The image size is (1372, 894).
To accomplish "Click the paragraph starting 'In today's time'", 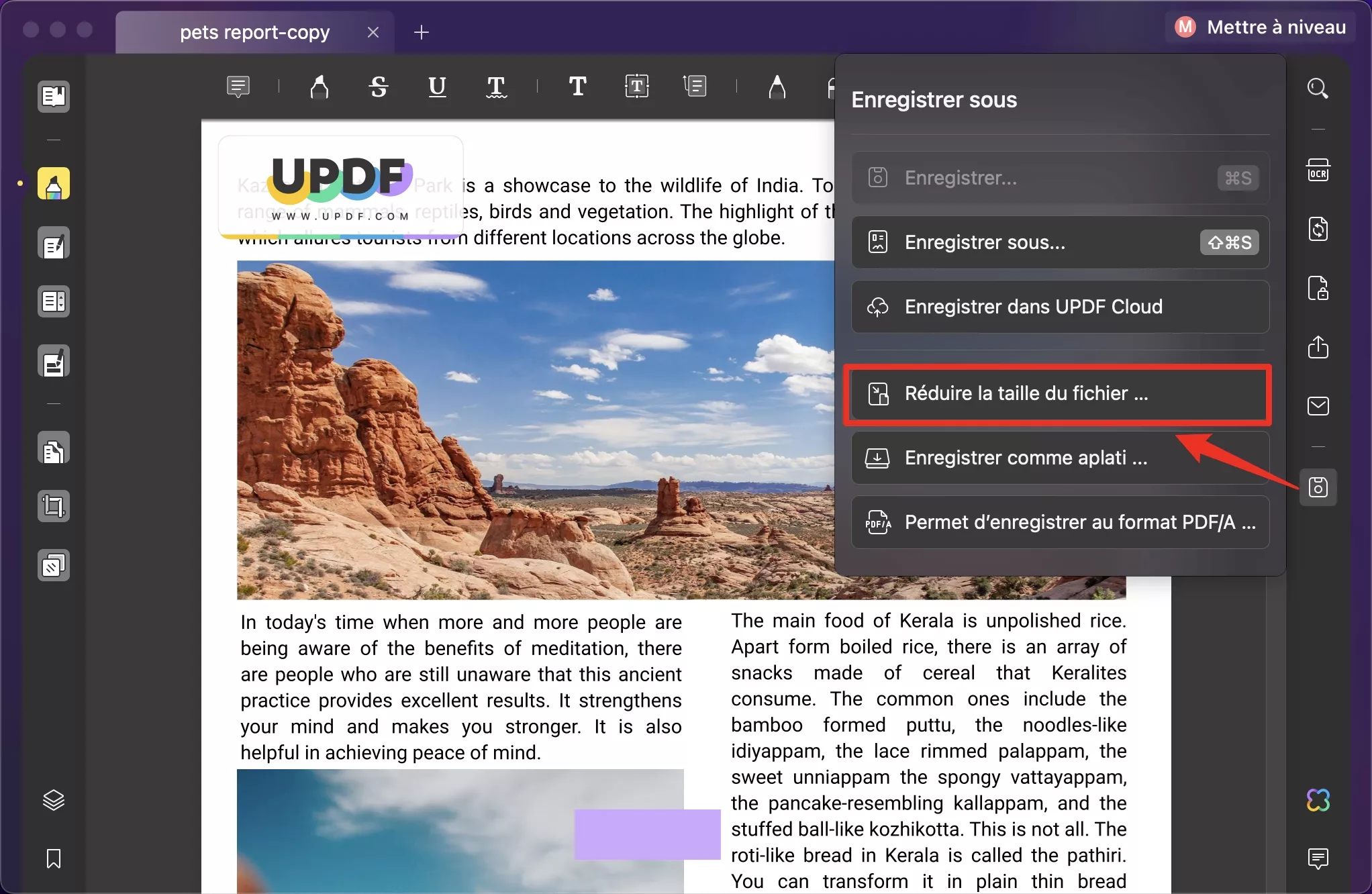I will point(461,687).
